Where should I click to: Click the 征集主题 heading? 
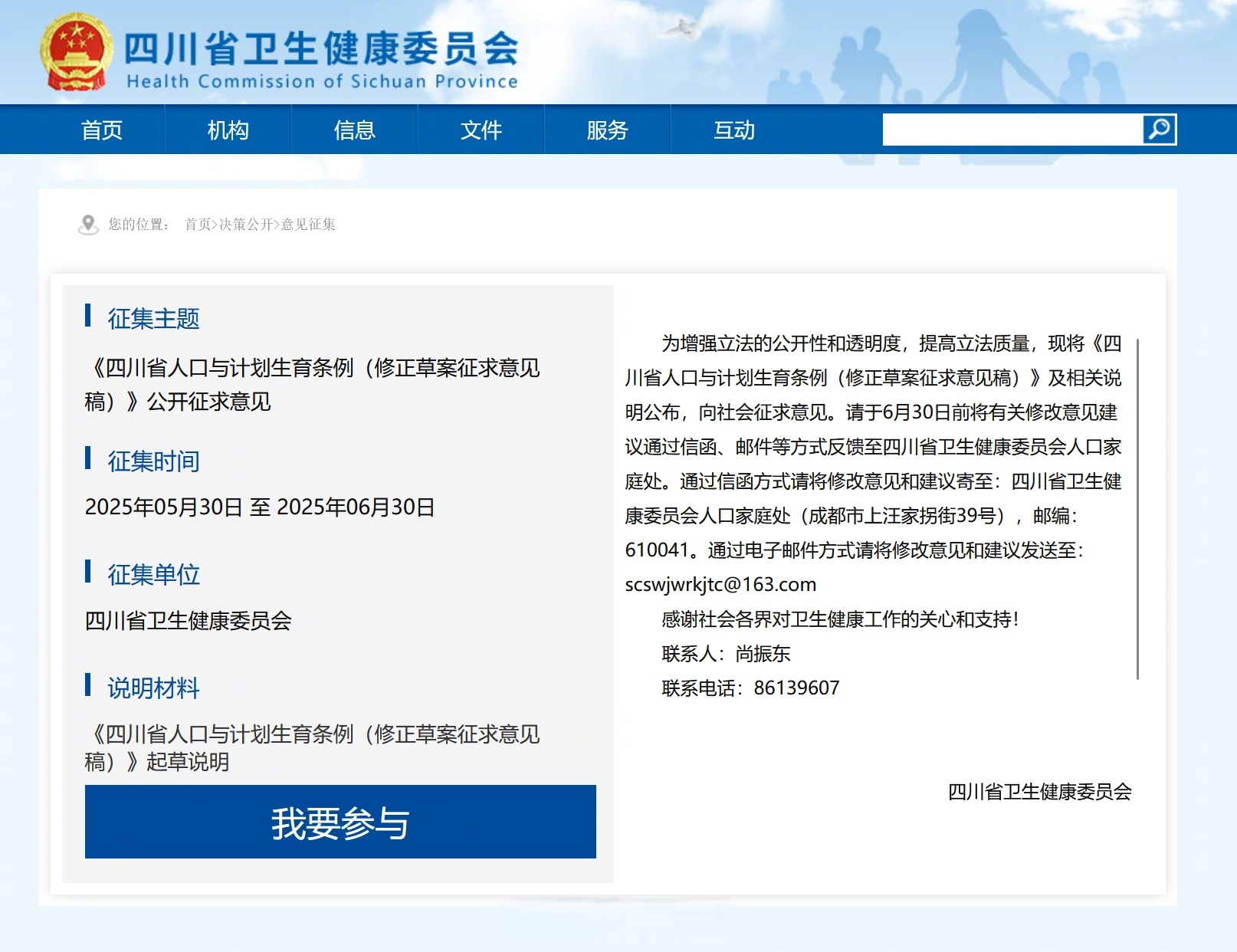(x=153, y=318)
